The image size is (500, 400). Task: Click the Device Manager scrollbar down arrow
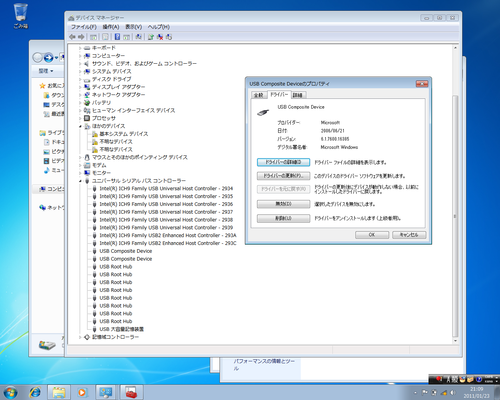coord(455,341)
